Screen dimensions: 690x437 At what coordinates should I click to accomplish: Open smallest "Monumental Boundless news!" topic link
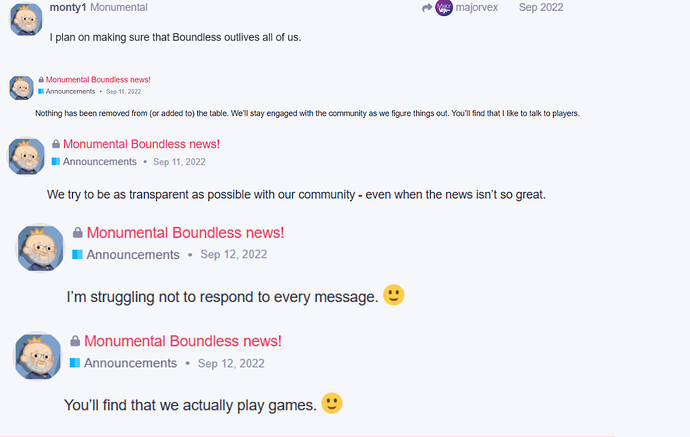(98, 80)
